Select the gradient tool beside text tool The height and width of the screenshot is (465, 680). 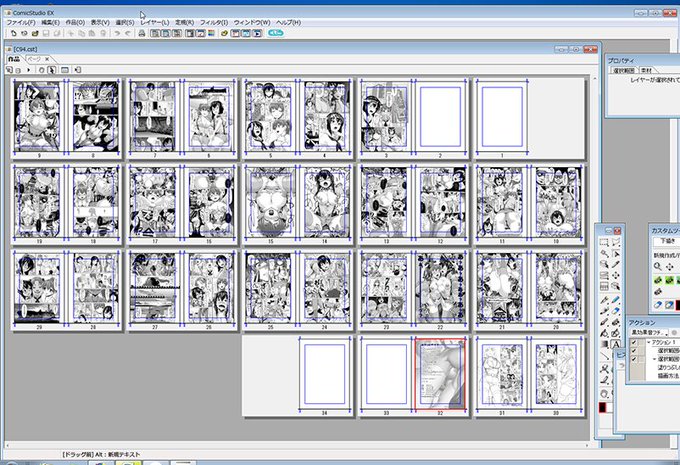point(605,344)
